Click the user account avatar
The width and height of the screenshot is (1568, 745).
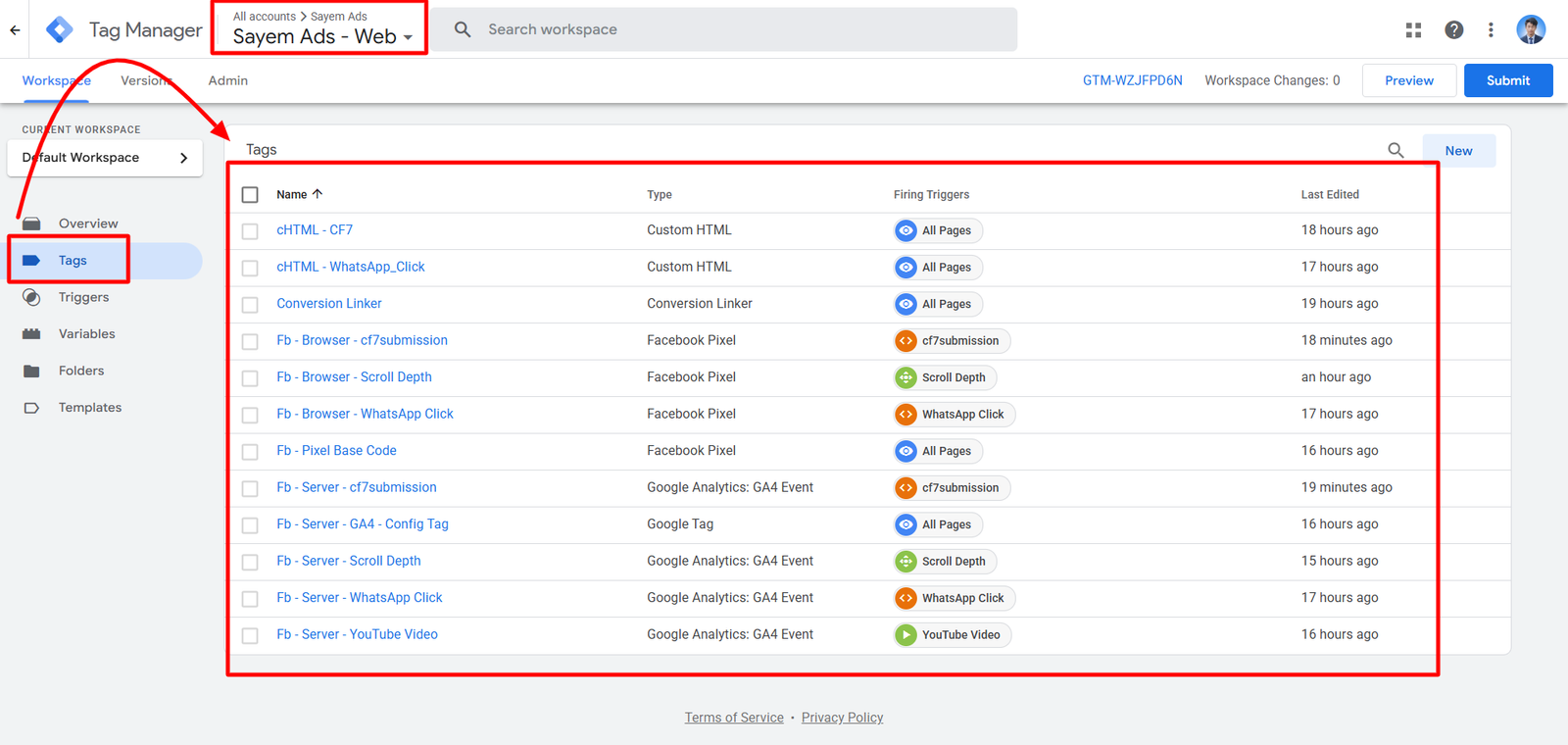pos(1530,29)
